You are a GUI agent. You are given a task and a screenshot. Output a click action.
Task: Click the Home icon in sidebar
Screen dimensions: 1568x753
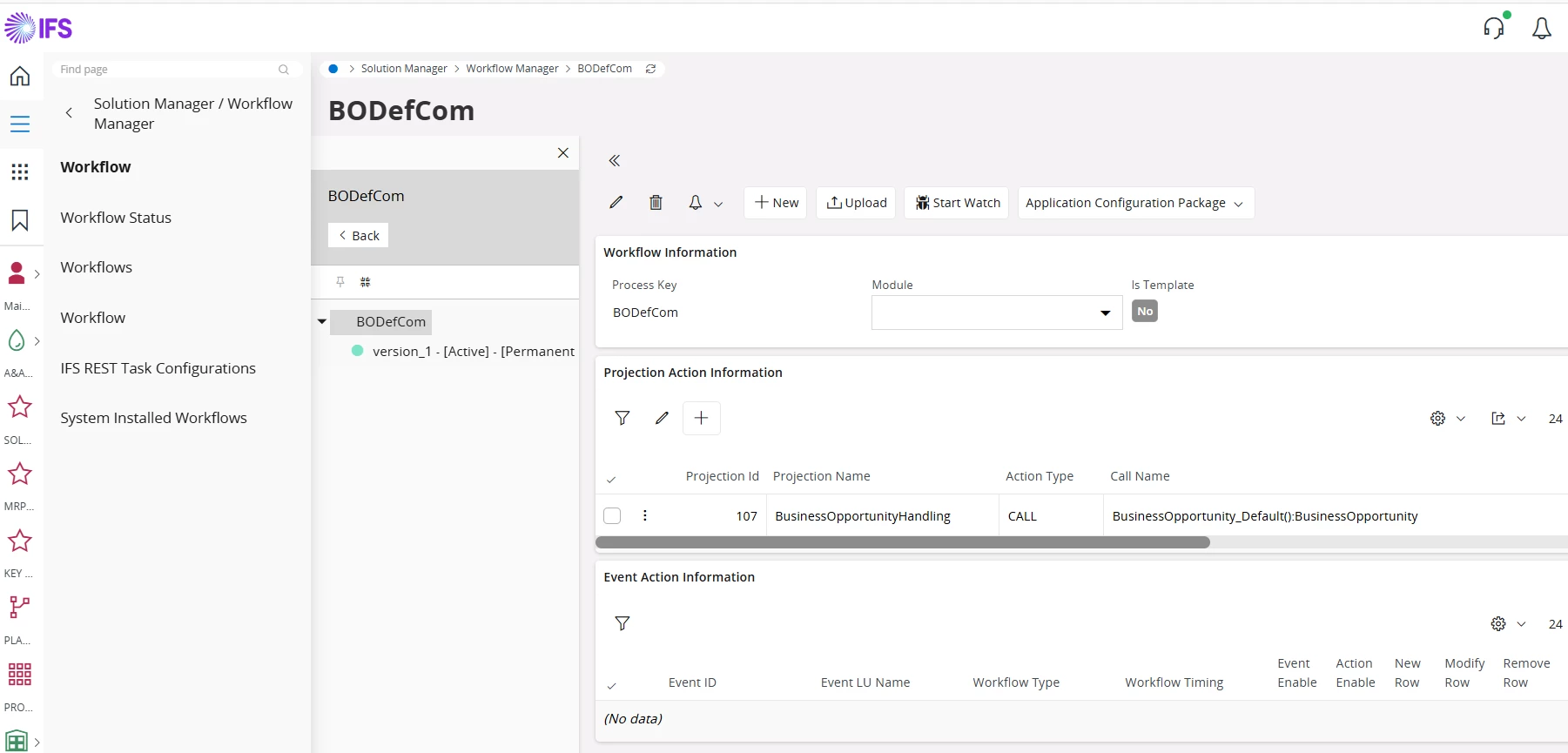pos(20,77)
